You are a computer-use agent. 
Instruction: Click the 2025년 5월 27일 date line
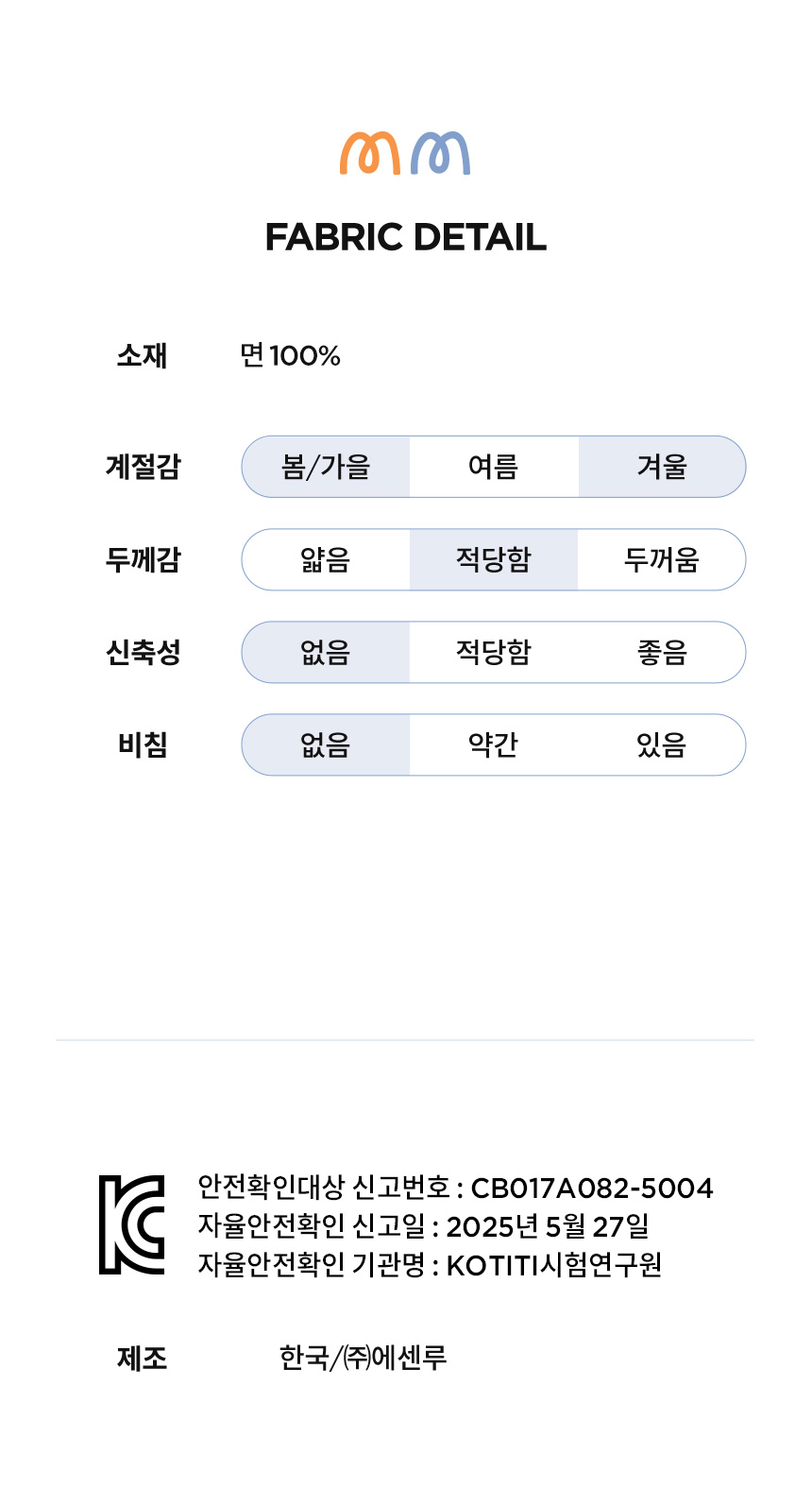(x=423, y=1226)
